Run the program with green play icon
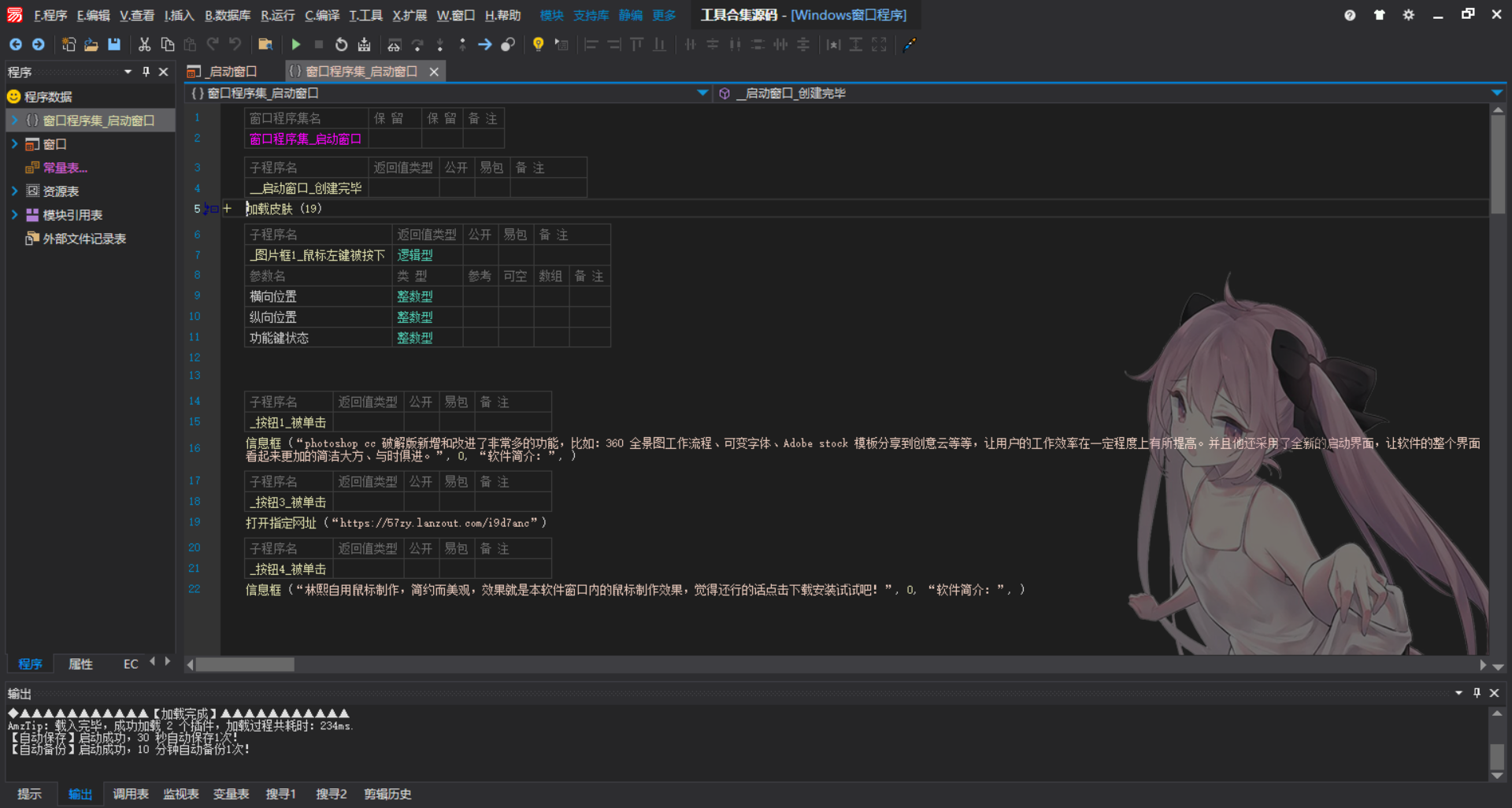This screenshot has width=1512, height=808. point(296,44)
